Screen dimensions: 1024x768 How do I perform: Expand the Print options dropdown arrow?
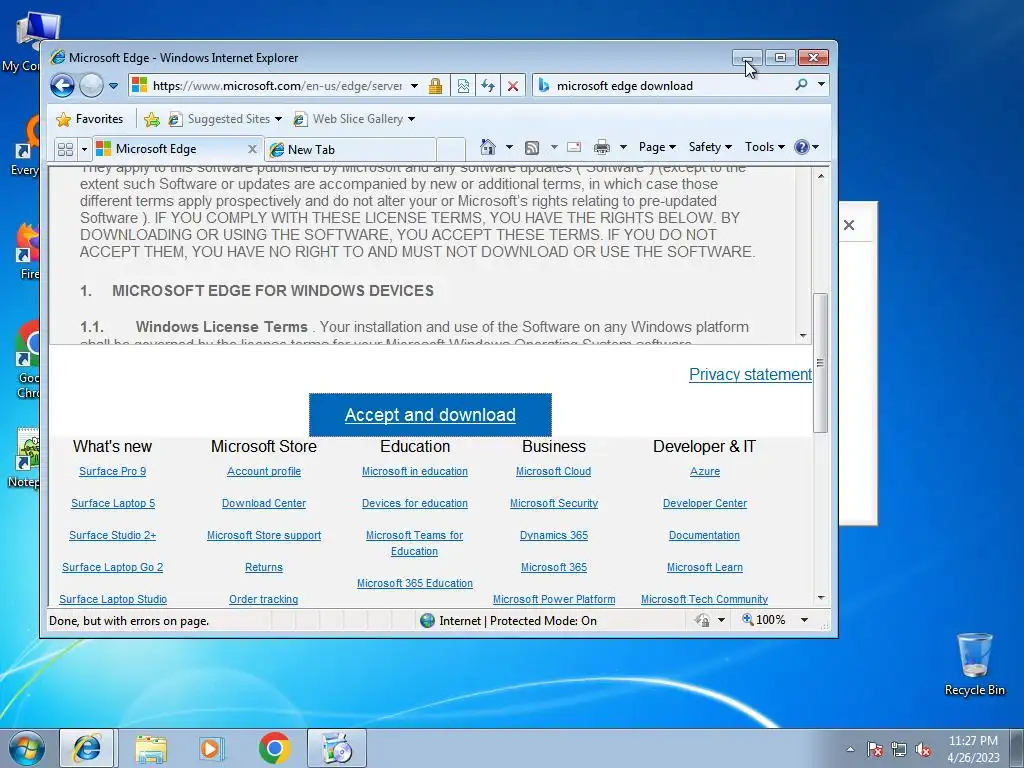coord(623,147)
